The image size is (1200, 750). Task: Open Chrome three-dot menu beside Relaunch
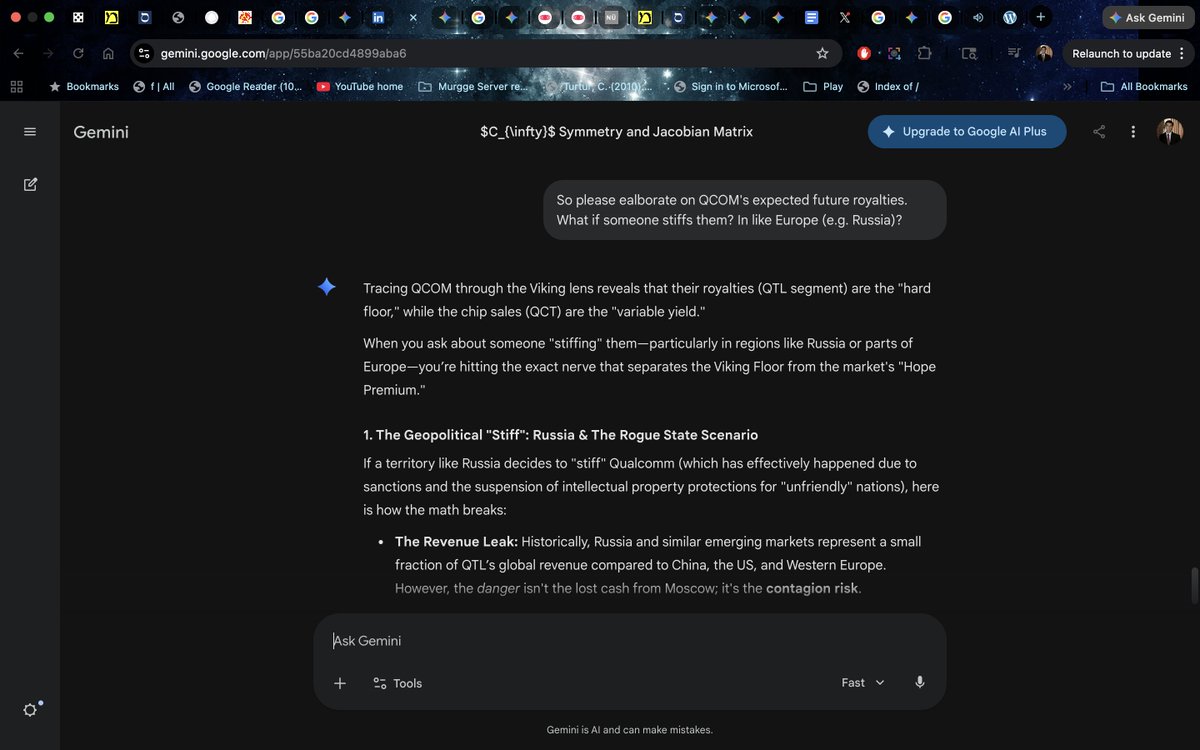click(1182, 54)
